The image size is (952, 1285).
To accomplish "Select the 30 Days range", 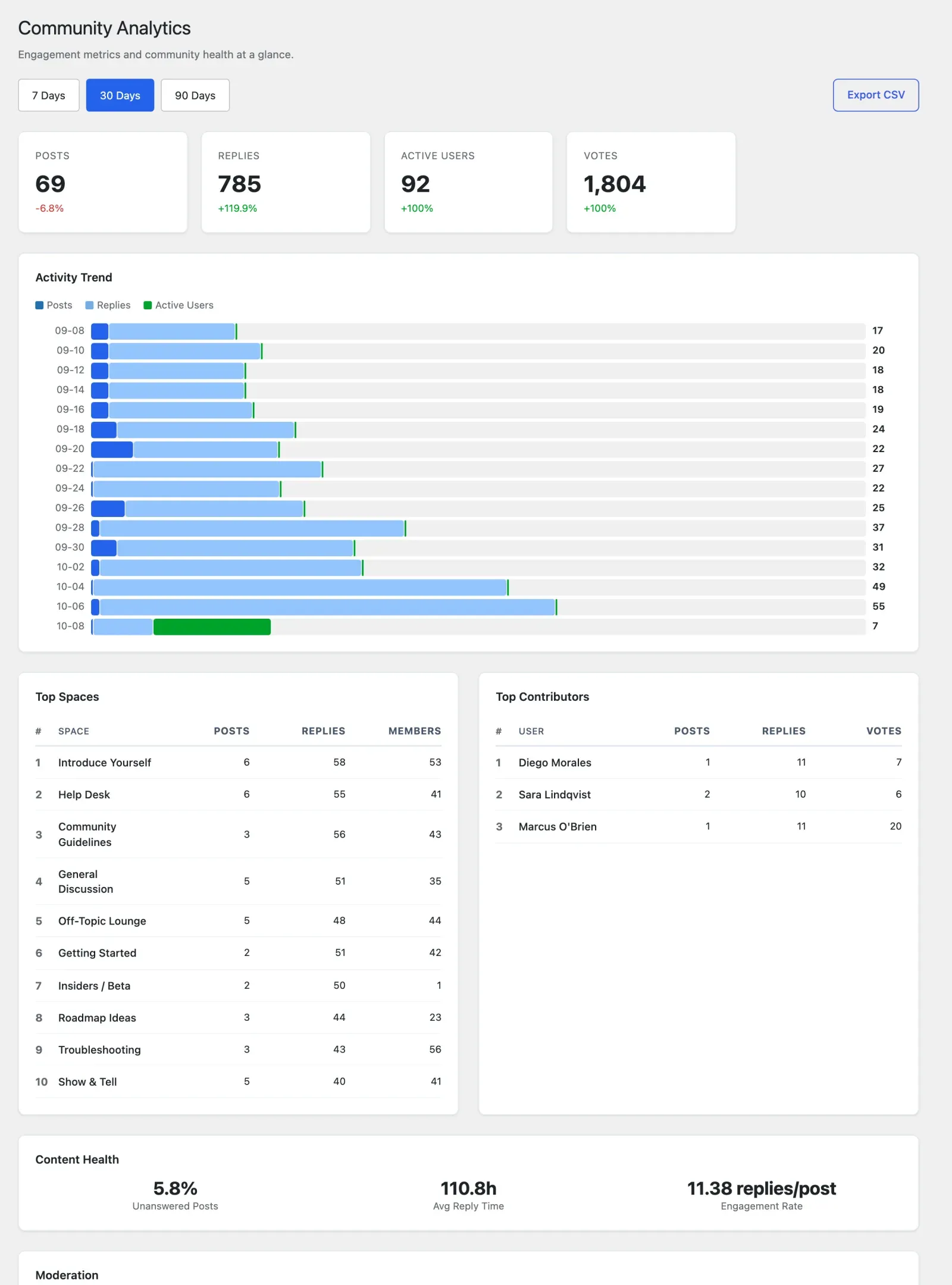I will 120,95.
